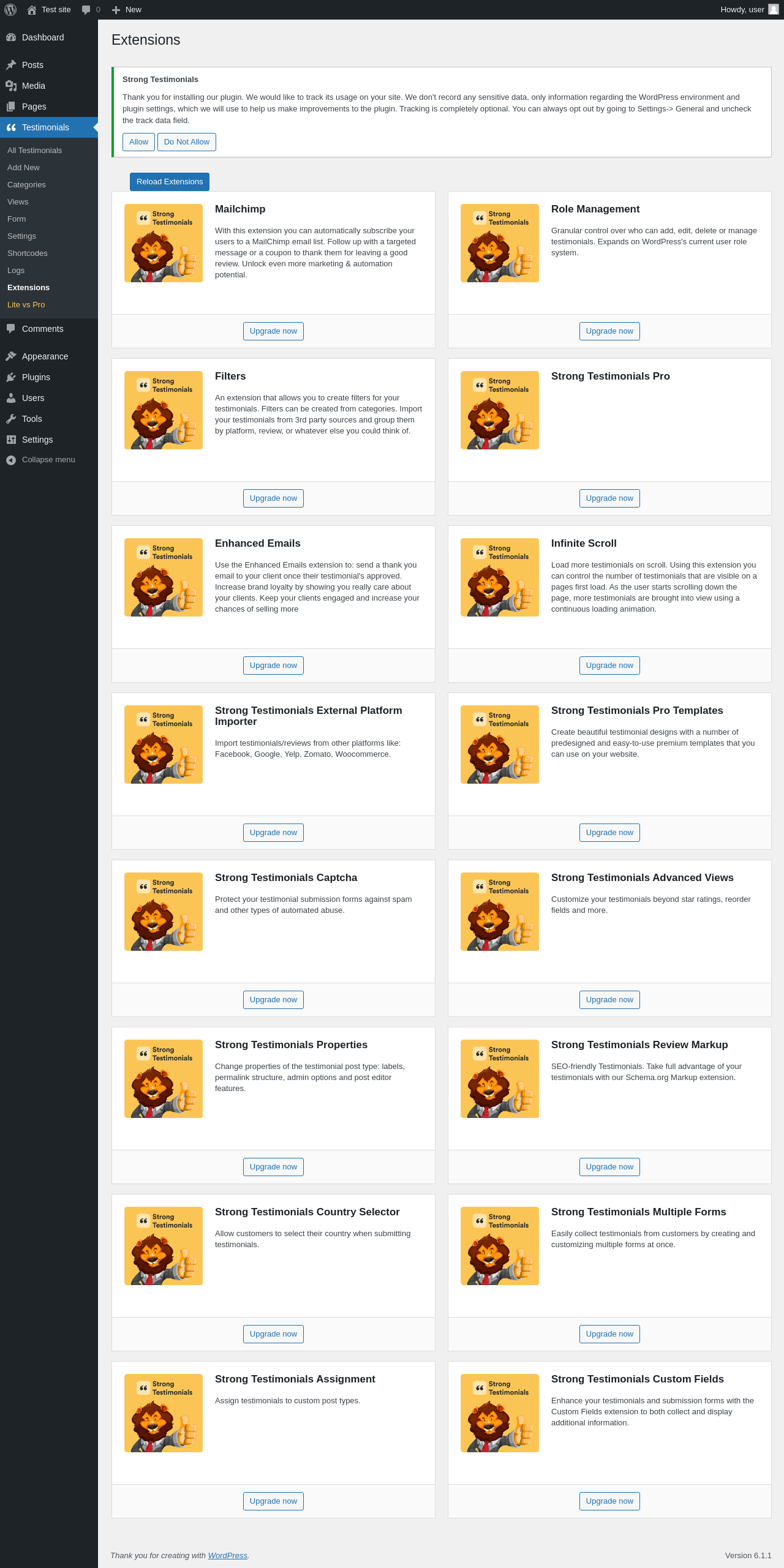Click Upgrade now under Filters
The height and width of the screenshot is (1568, 784).
(273, 498)
